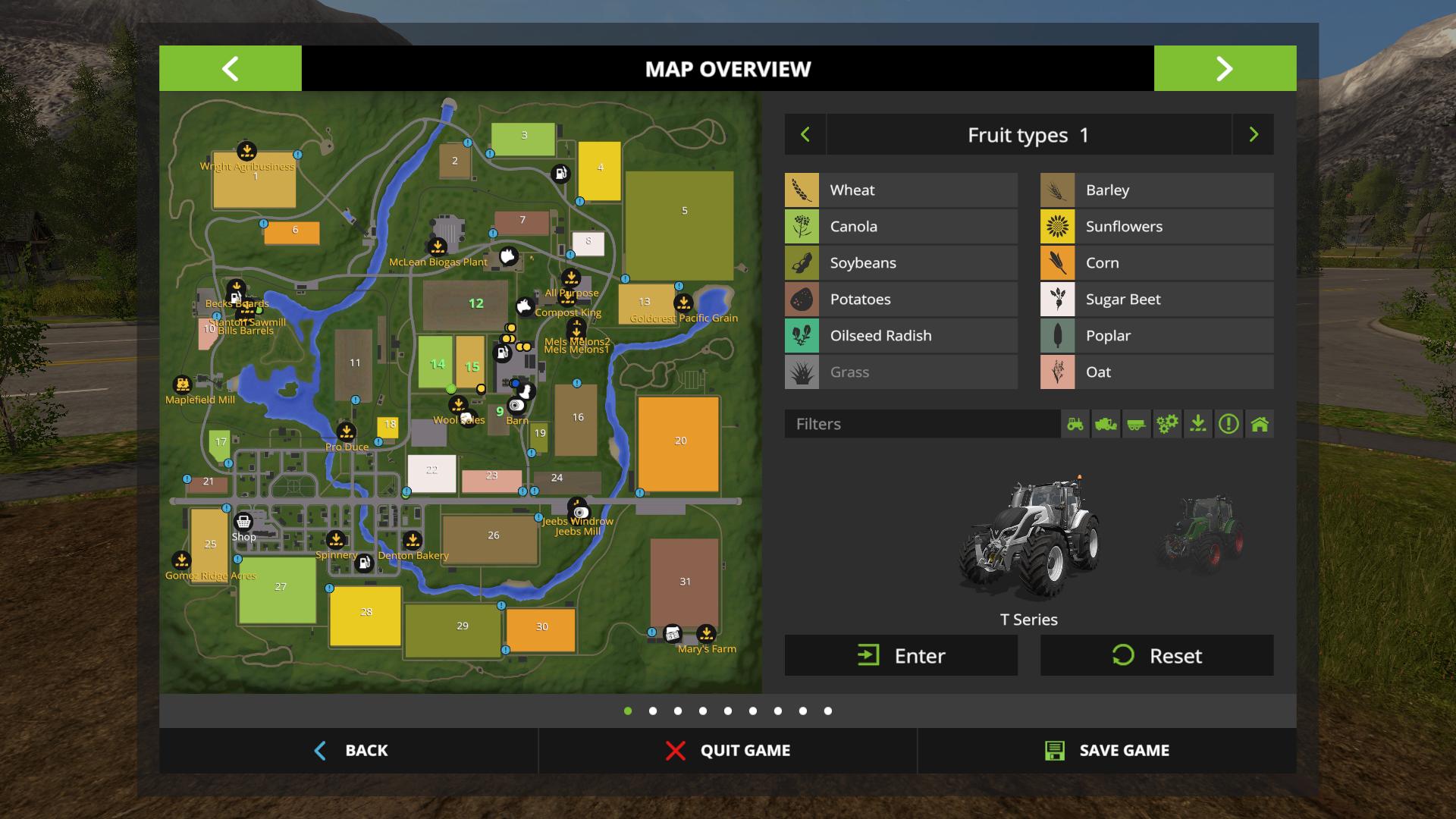The width and height of the screenshot is (1456, 819).
Task: Click the tractor/vehicle filter icon
Action: [x=1076, y=423]
